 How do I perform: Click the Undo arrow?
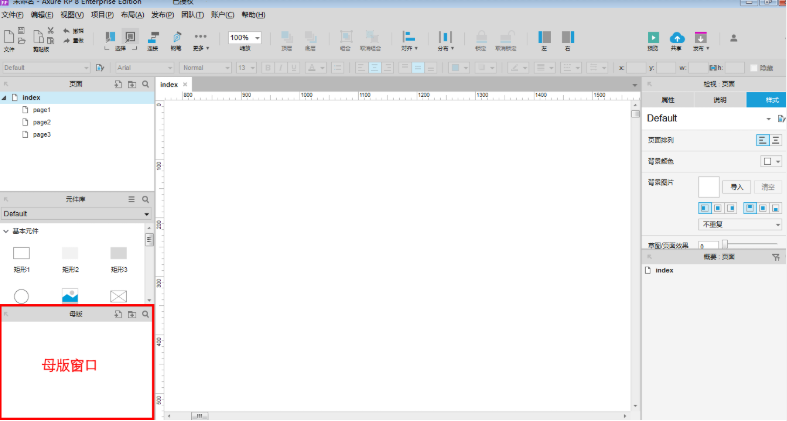pos(66,31)
